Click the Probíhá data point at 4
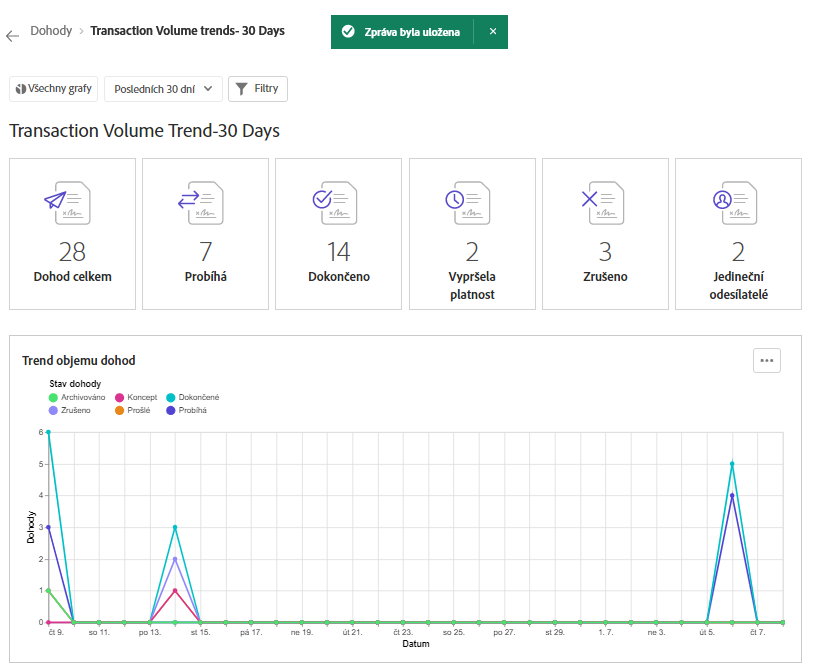 (732, 495)
